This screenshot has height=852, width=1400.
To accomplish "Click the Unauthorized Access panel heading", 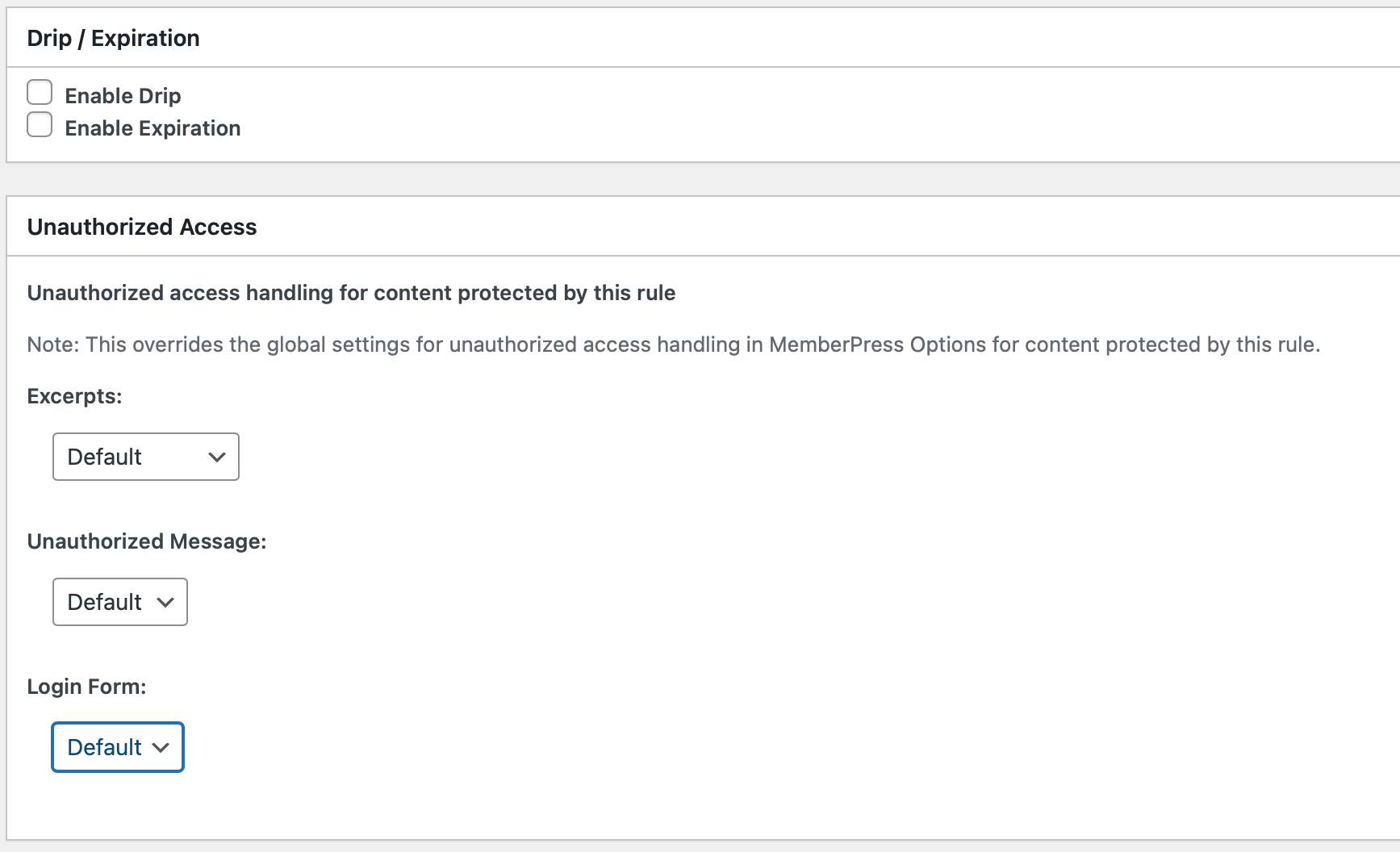I will [x=142, y=227].
